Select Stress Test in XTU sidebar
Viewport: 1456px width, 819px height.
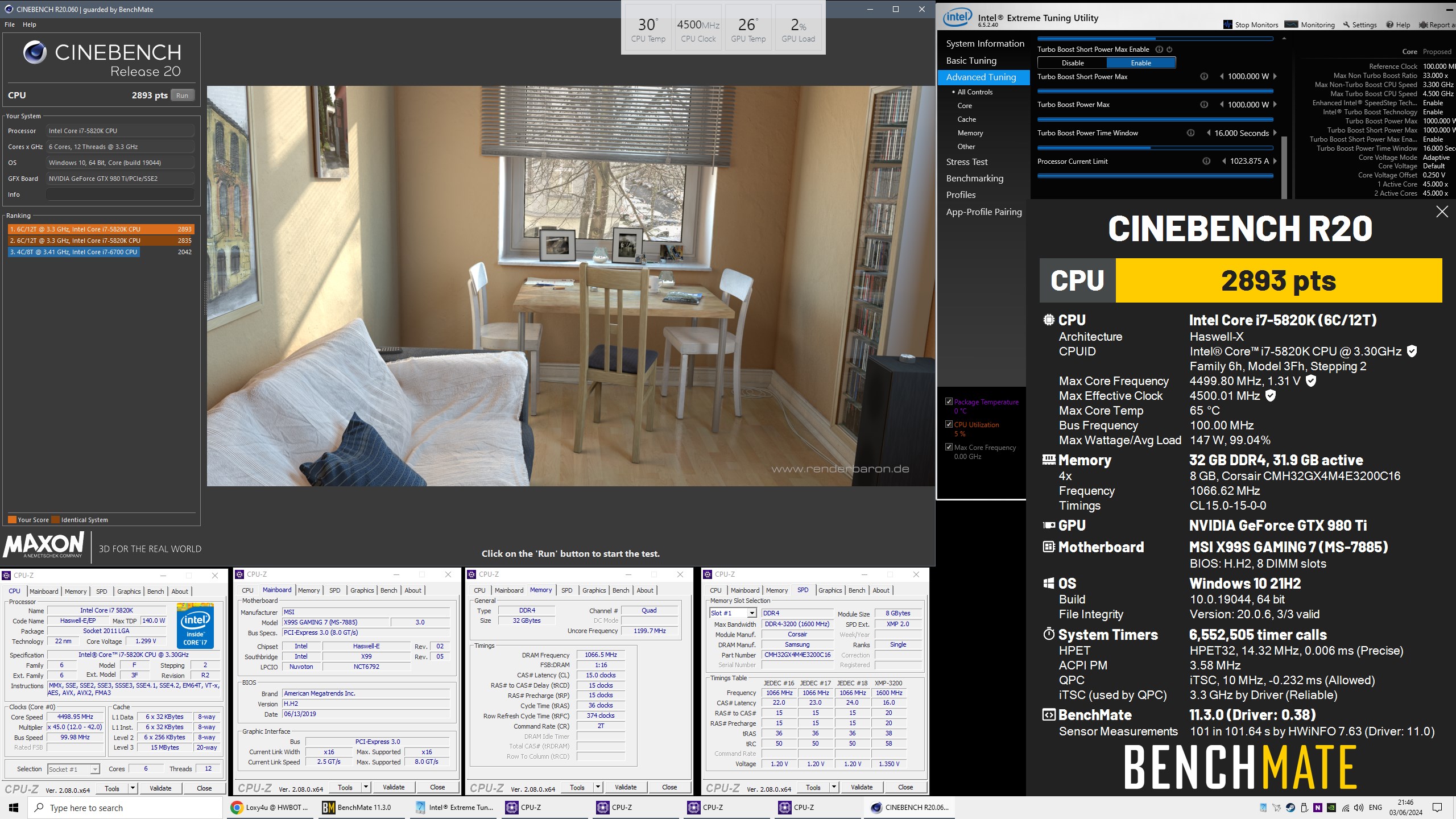[x=967, y=162]
